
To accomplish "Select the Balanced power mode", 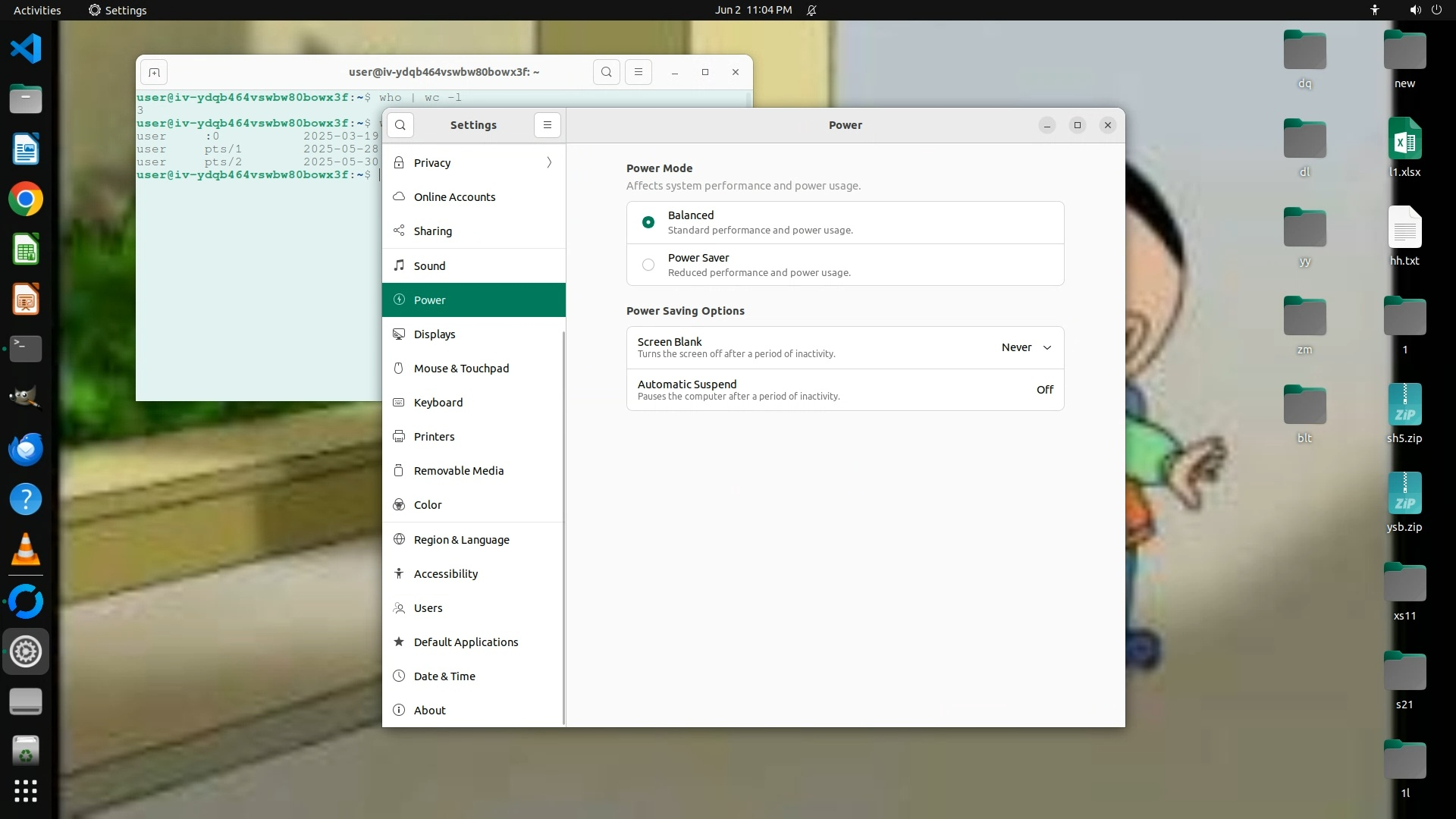I will pyautogui.click(x=648, y=222).
